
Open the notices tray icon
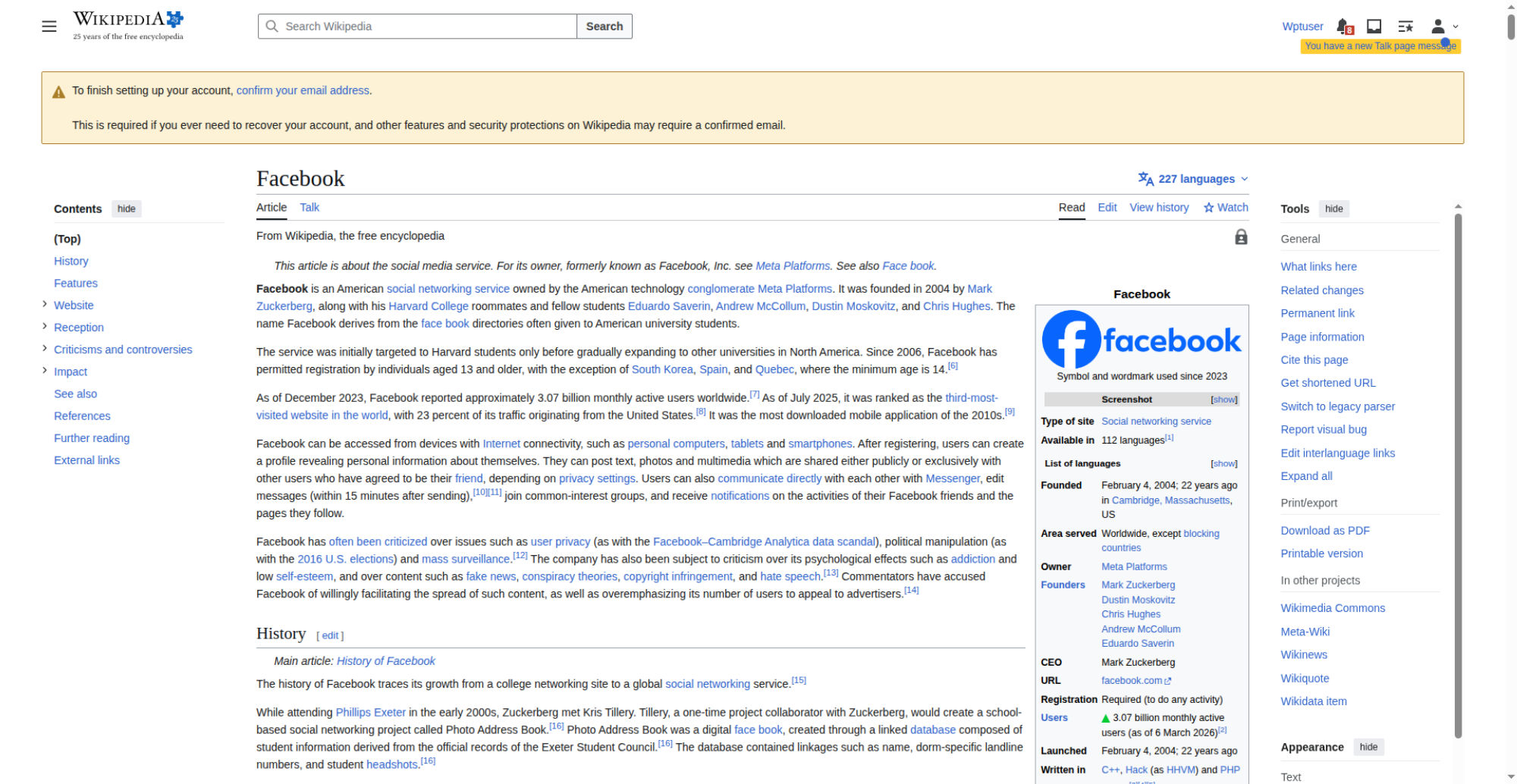pyautogui.click(x=1374, y=27)
